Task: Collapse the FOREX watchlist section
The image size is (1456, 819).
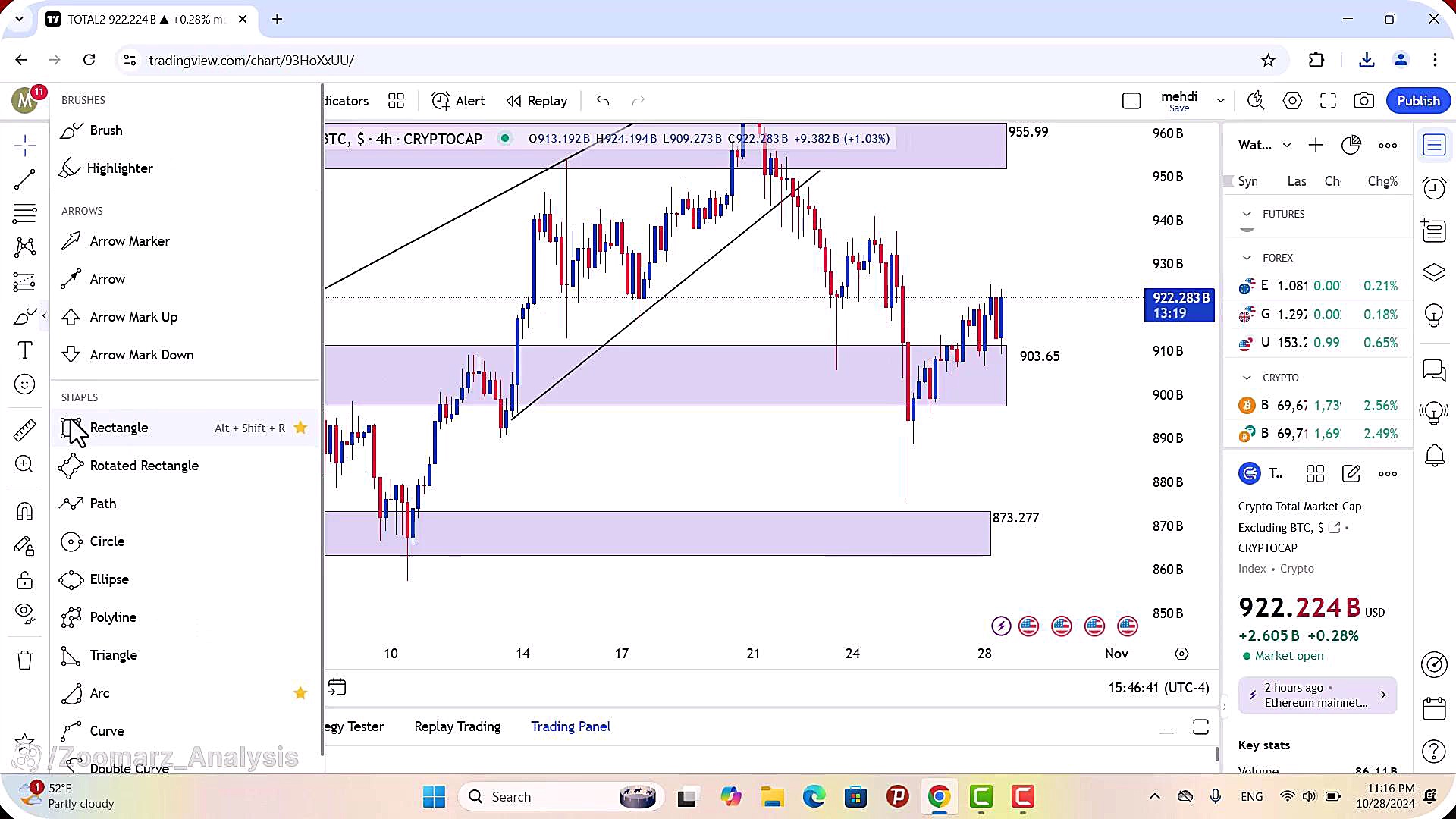Action: [1247, 258]
